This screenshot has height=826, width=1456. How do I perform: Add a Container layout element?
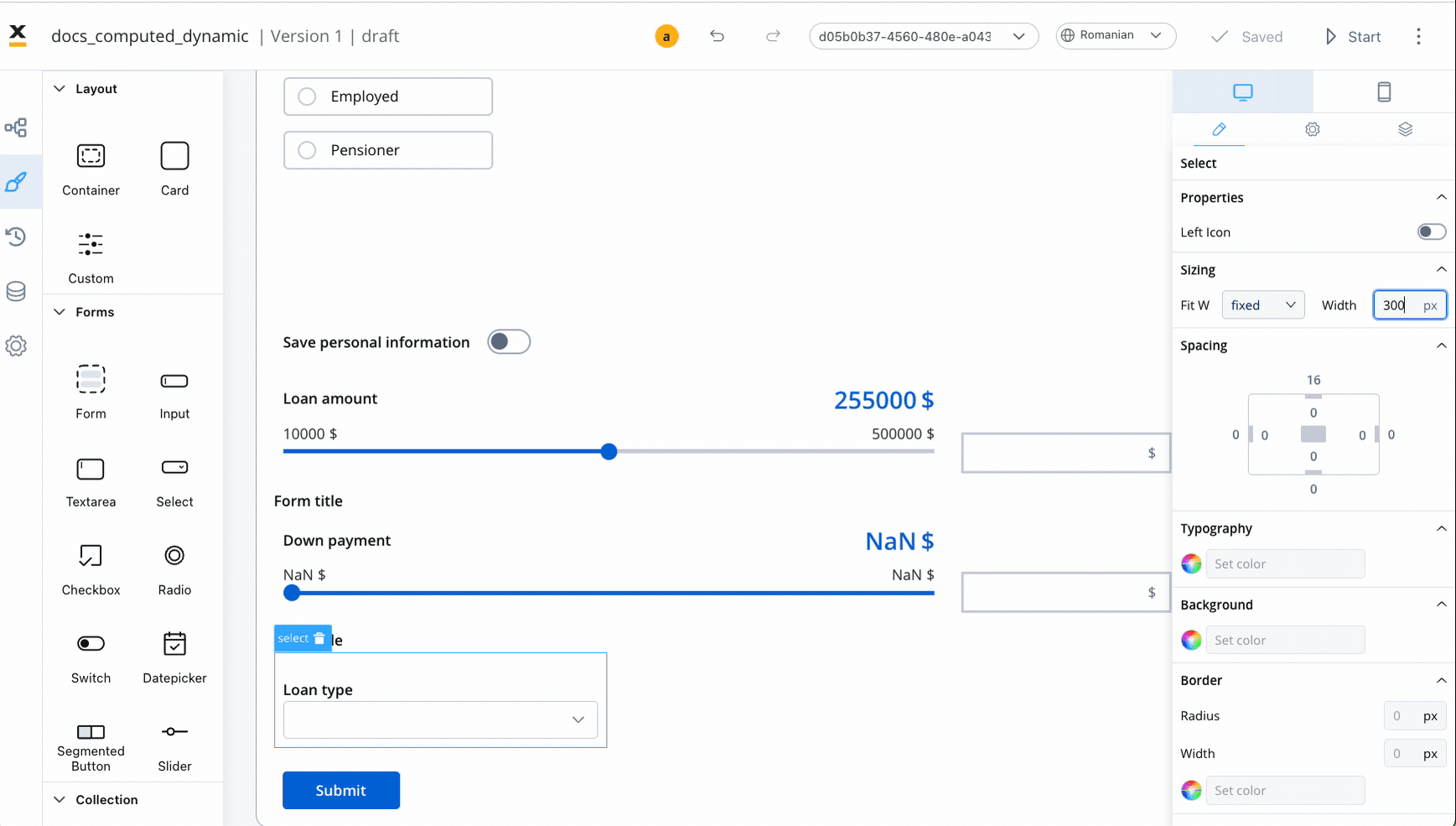(91, 169)
